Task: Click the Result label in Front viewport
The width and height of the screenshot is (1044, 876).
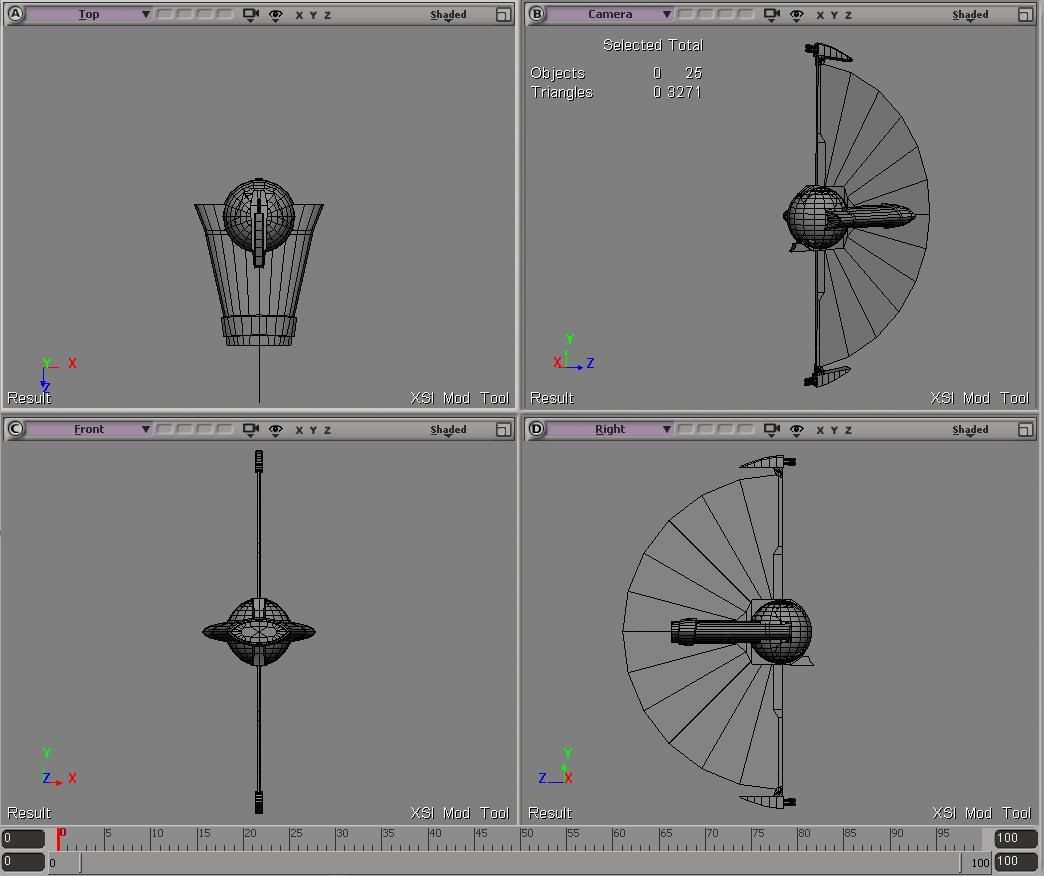Action: click(29, 813)
